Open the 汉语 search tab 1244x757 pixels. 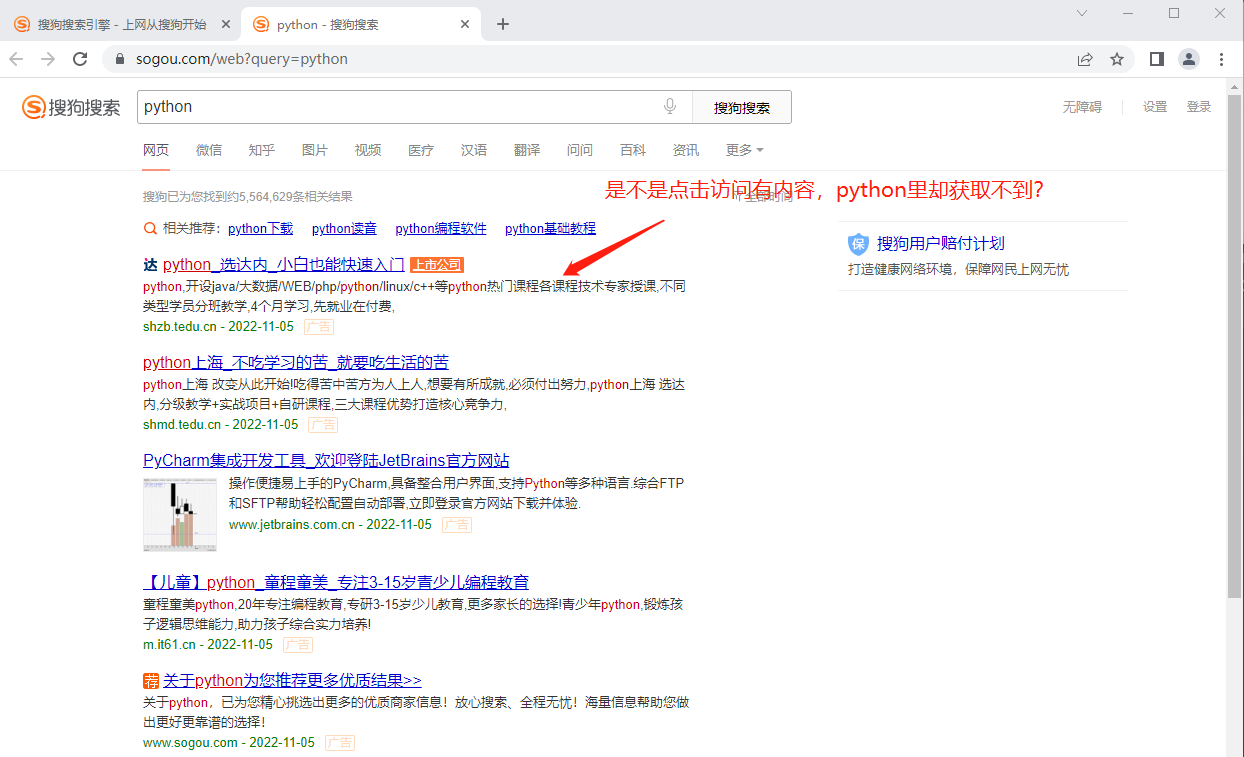point(474,150)
